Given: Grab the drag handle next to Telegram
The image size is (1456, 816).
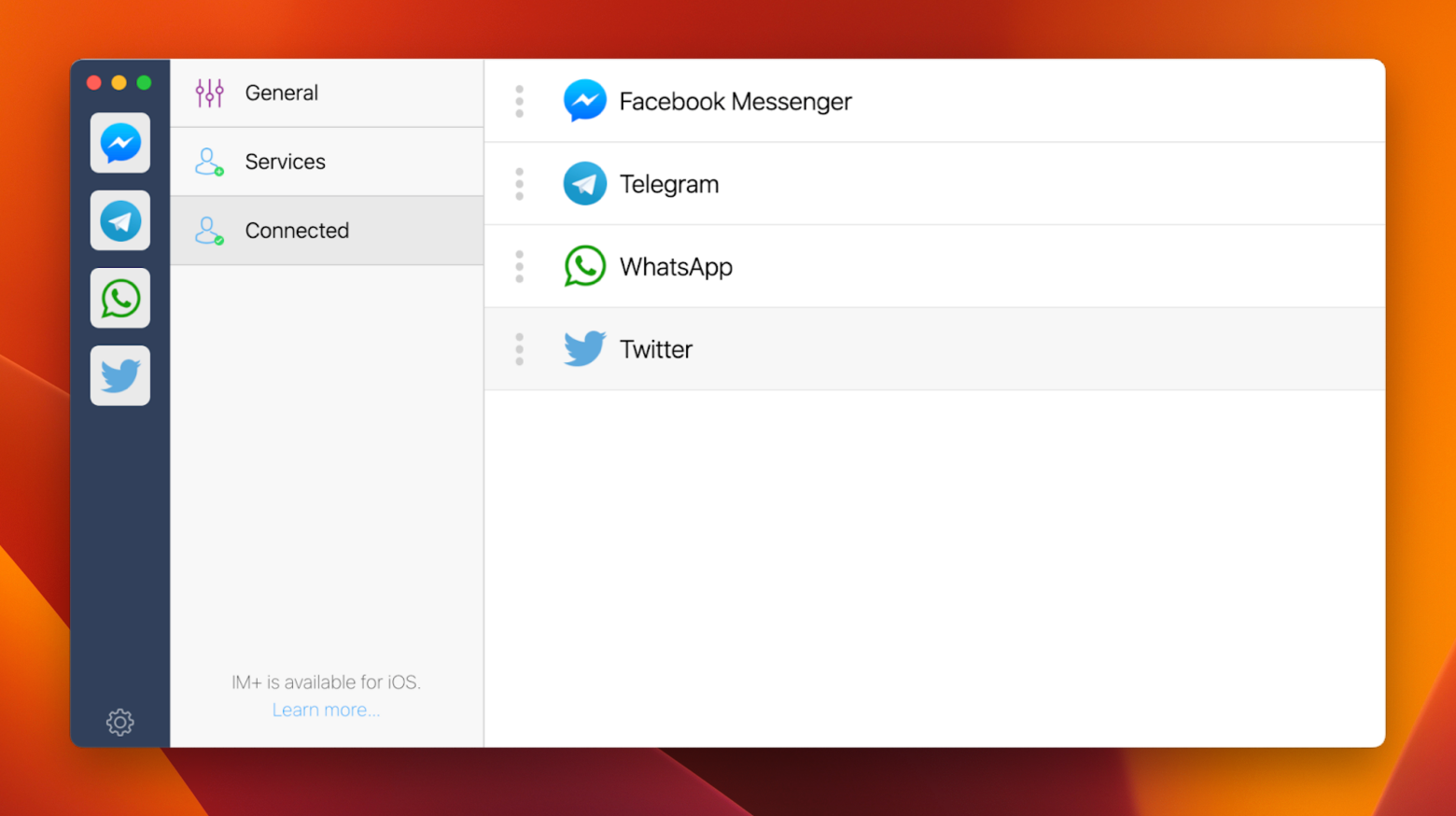Looking at the screenshot, I should click(520, 184).
